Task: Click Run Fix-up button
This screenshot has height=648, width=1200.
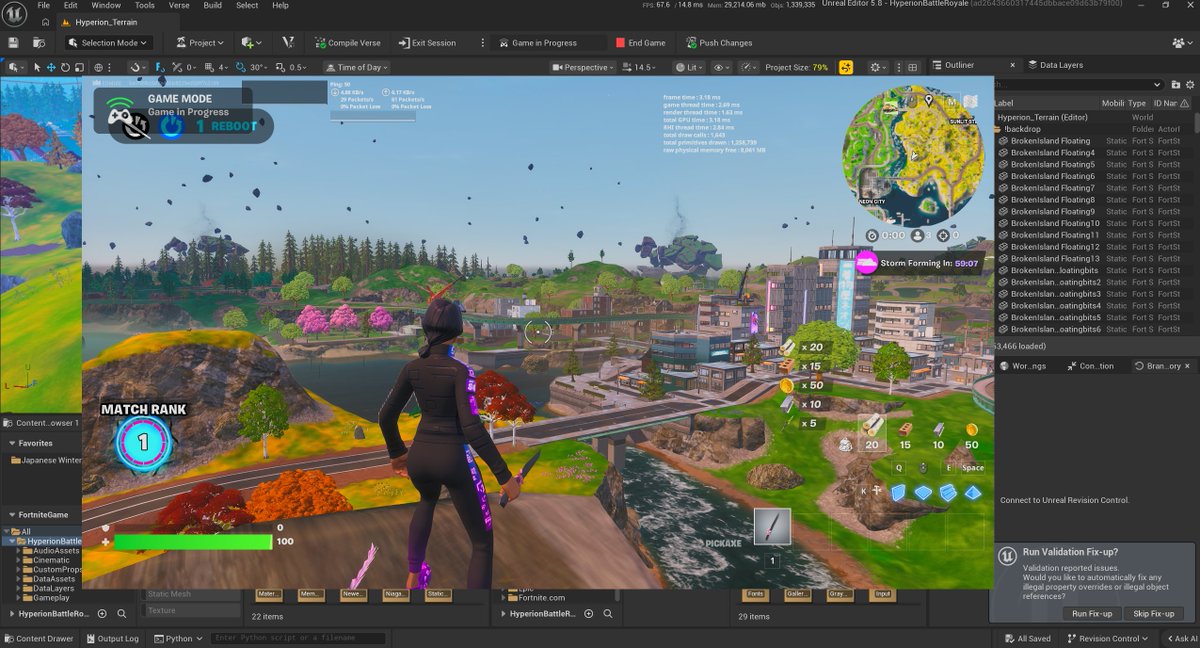Action: pyautogui.click(x=1092, y=613)
